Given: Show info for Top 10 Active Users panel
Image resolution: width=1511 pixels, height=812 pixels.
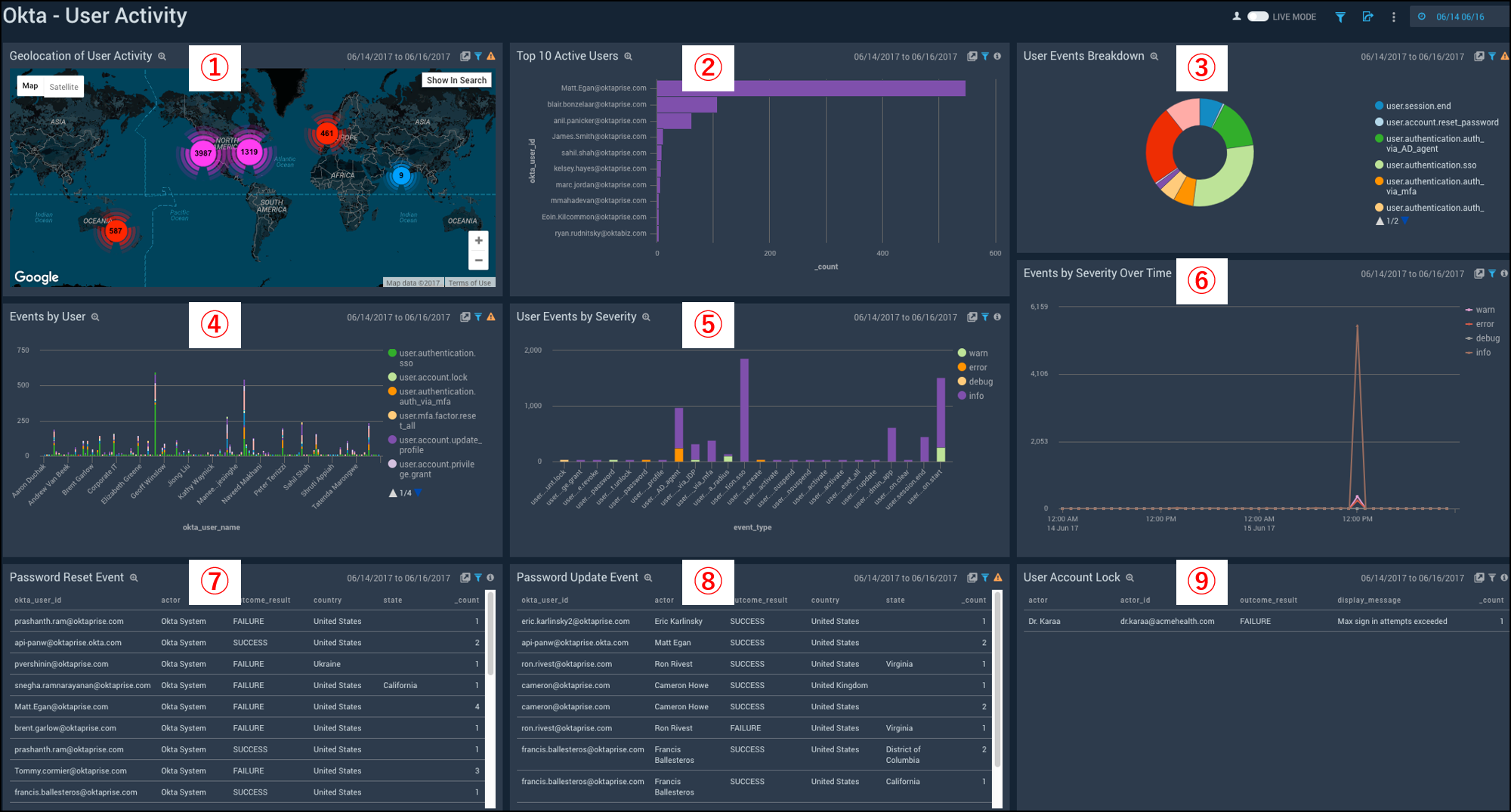Looking at the screenshot, I should (997, 57).
